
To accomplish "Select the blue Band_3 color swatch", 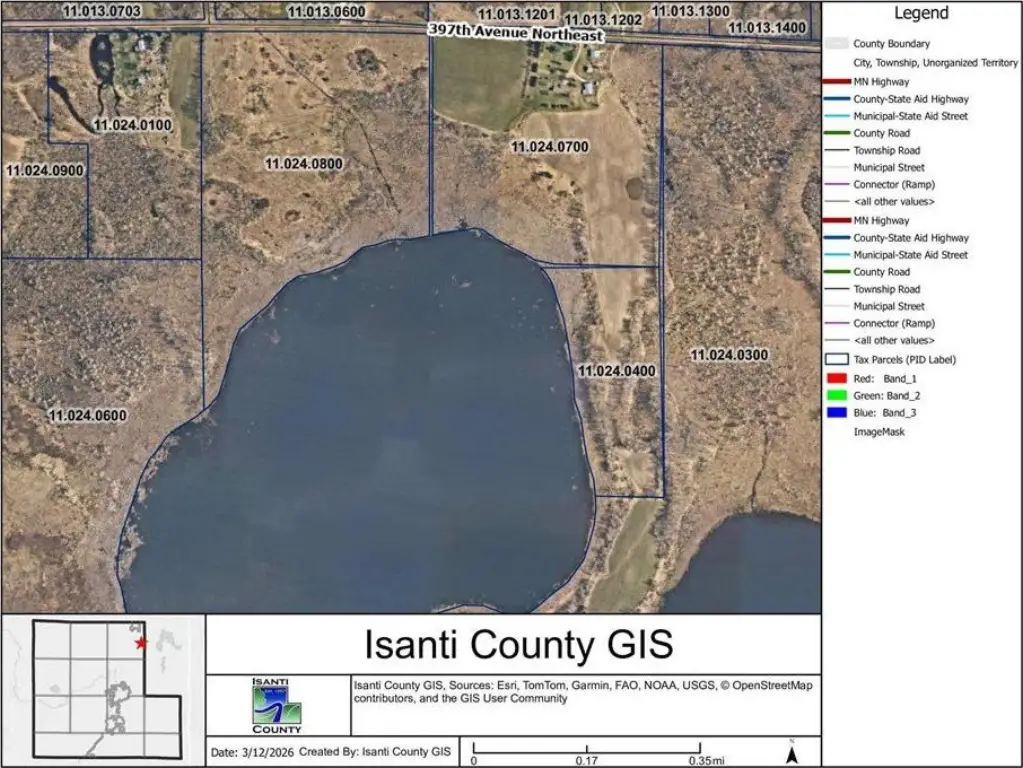I will pyautogui.click(x=836, y=413).
